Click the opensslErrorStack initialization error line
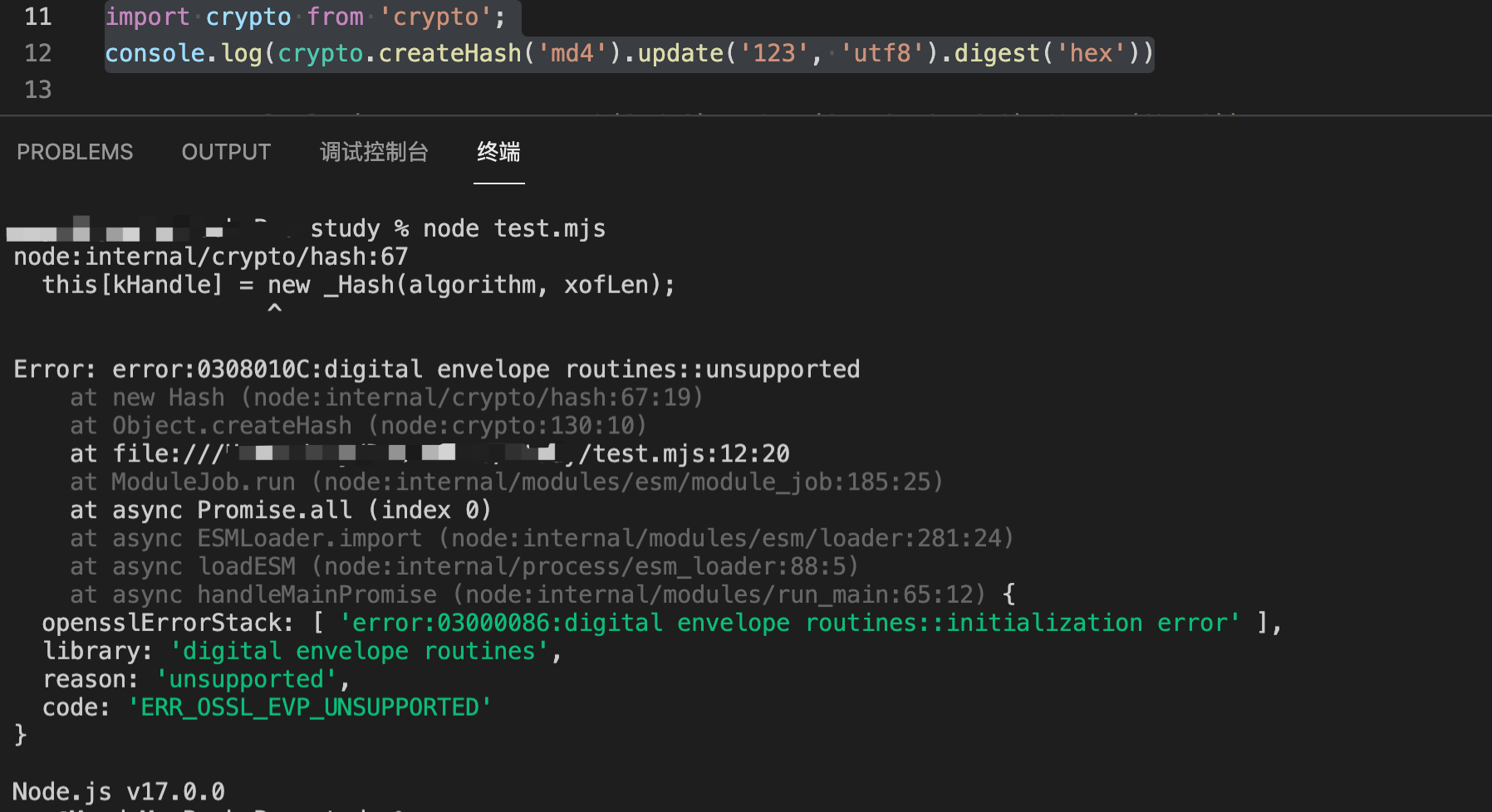 point(662,624)
